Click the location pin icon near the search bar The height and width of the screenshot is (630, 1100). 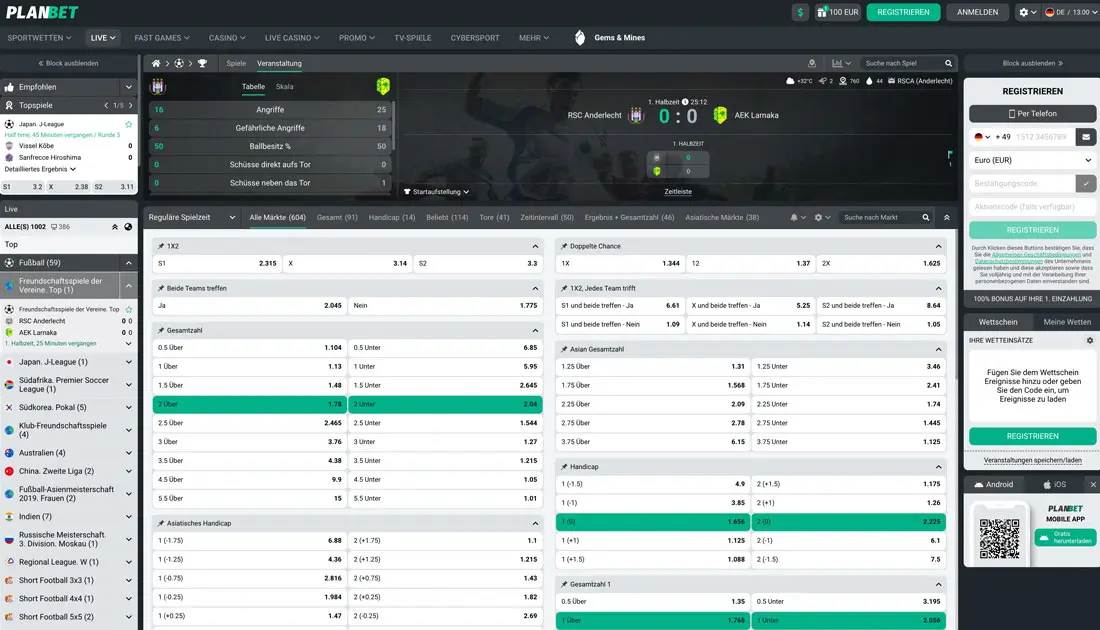point(813,63)
